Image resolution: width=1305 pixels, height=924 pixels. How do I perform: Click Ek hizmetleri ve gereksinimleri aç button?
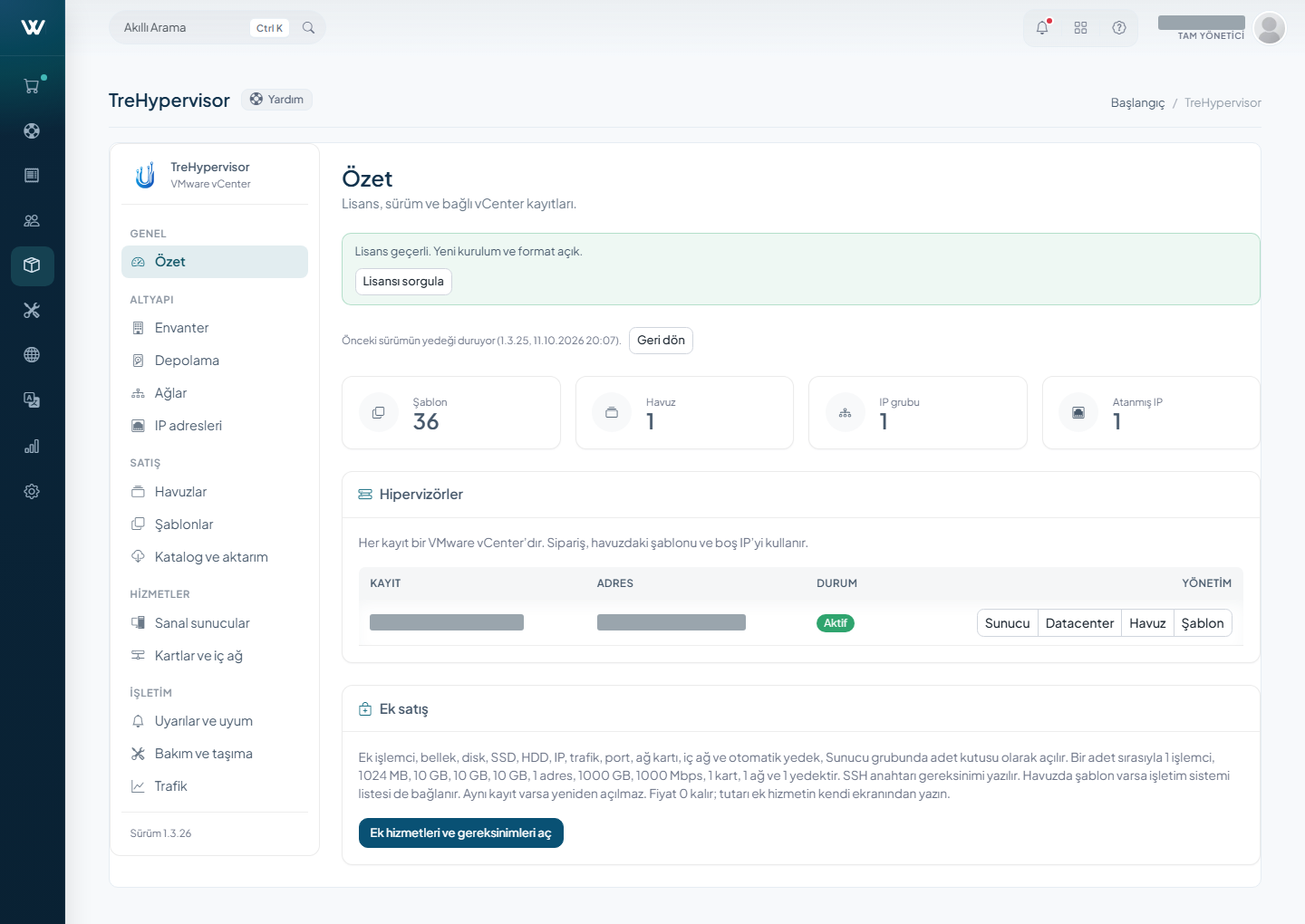tap(460, 833)
